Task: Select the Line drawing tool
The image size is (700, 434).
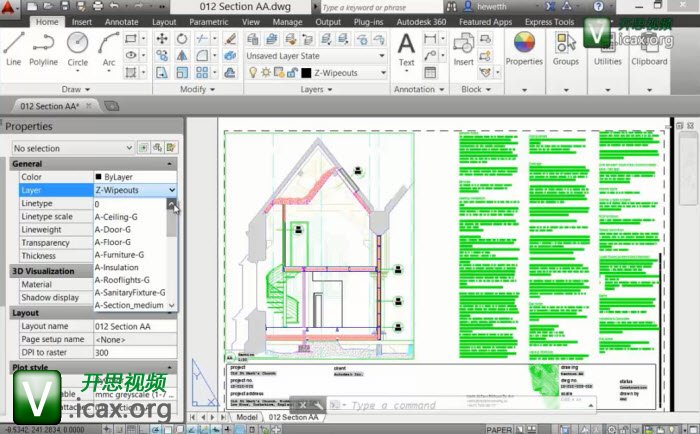Action: (13, 48)
